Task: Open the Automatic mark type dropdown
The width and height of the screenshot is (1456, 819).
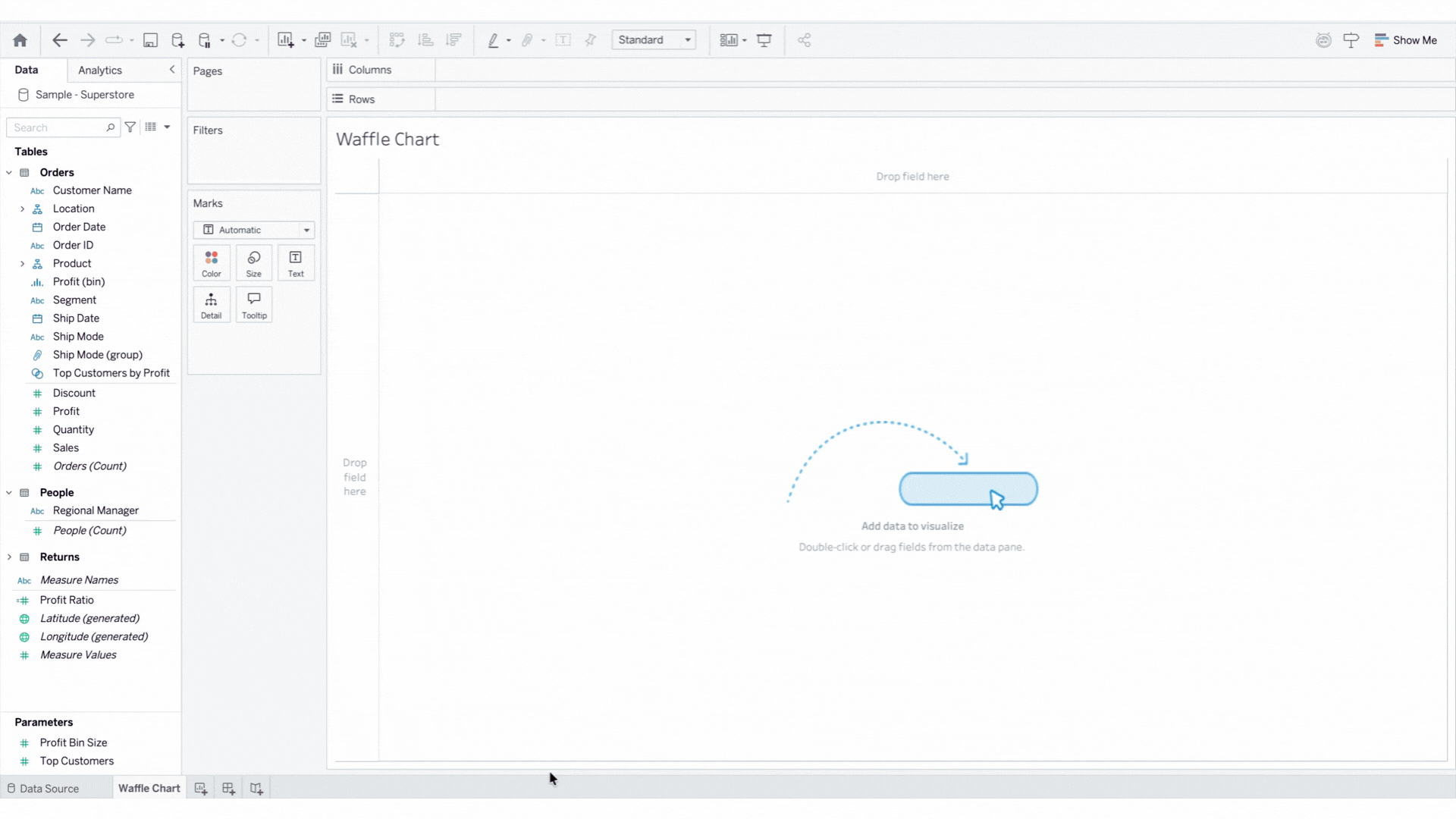Action: (254, 230)
